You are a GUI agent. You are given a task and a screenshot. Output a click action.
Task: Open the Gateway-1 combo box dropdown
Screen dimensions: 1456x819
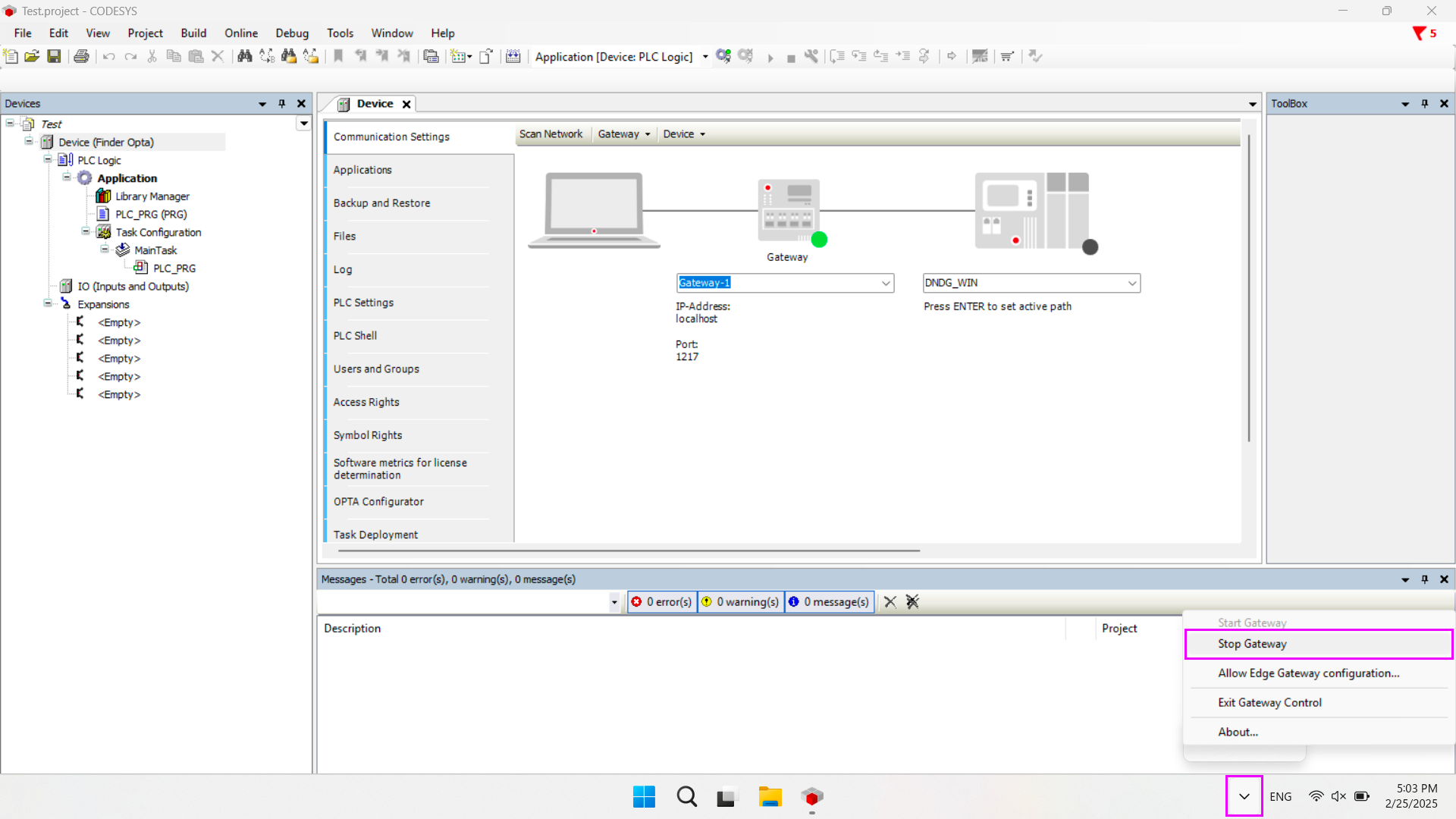click(x=885, y=283)
